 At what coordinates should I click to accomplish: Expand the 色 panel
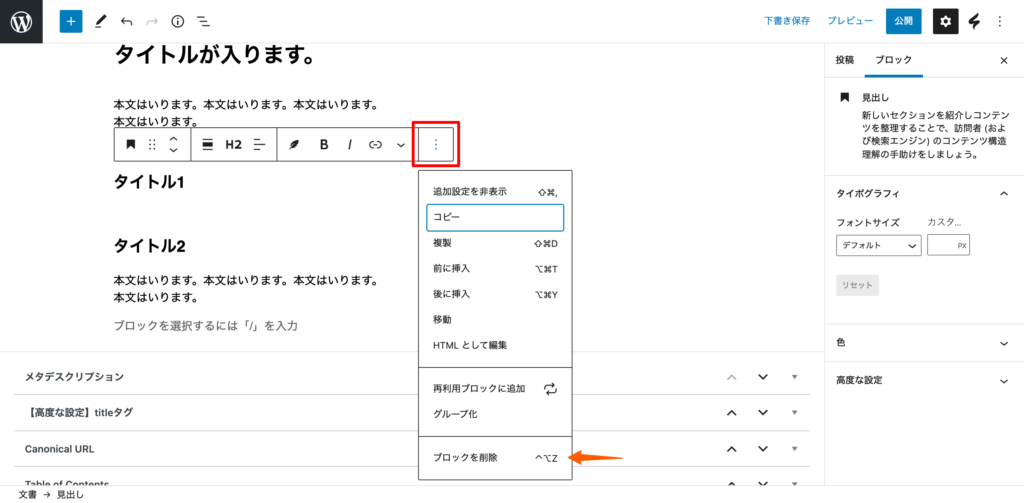click(1004, 342)
